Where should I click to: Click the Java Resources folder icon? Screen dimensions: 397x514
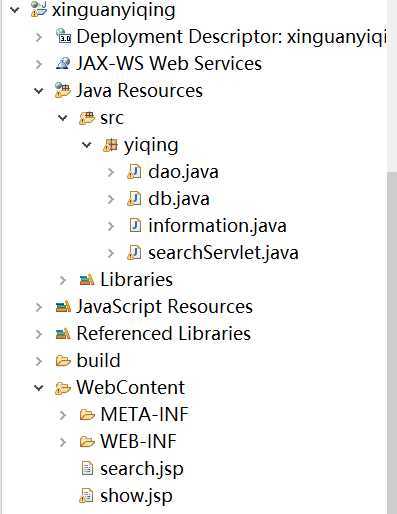click(x=63, y=90)
